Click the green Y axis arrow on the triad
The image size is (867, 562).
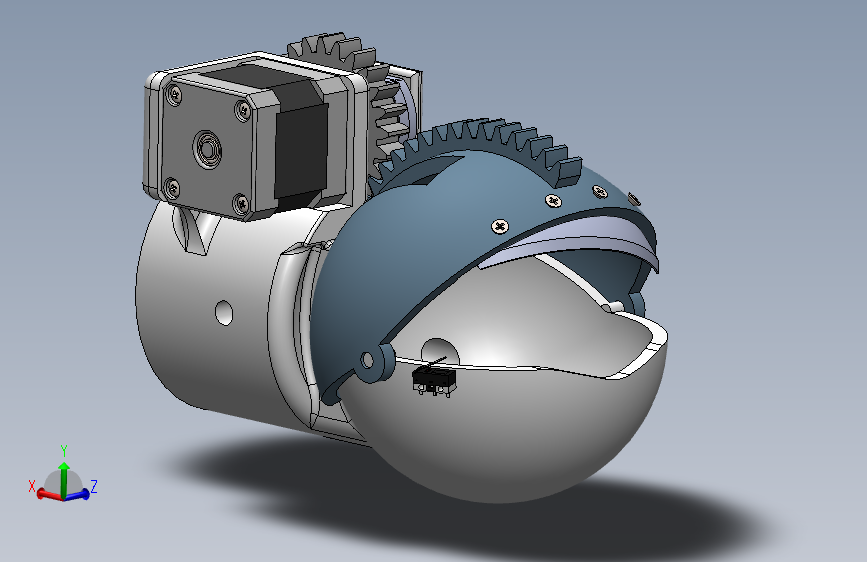[64, 478]
